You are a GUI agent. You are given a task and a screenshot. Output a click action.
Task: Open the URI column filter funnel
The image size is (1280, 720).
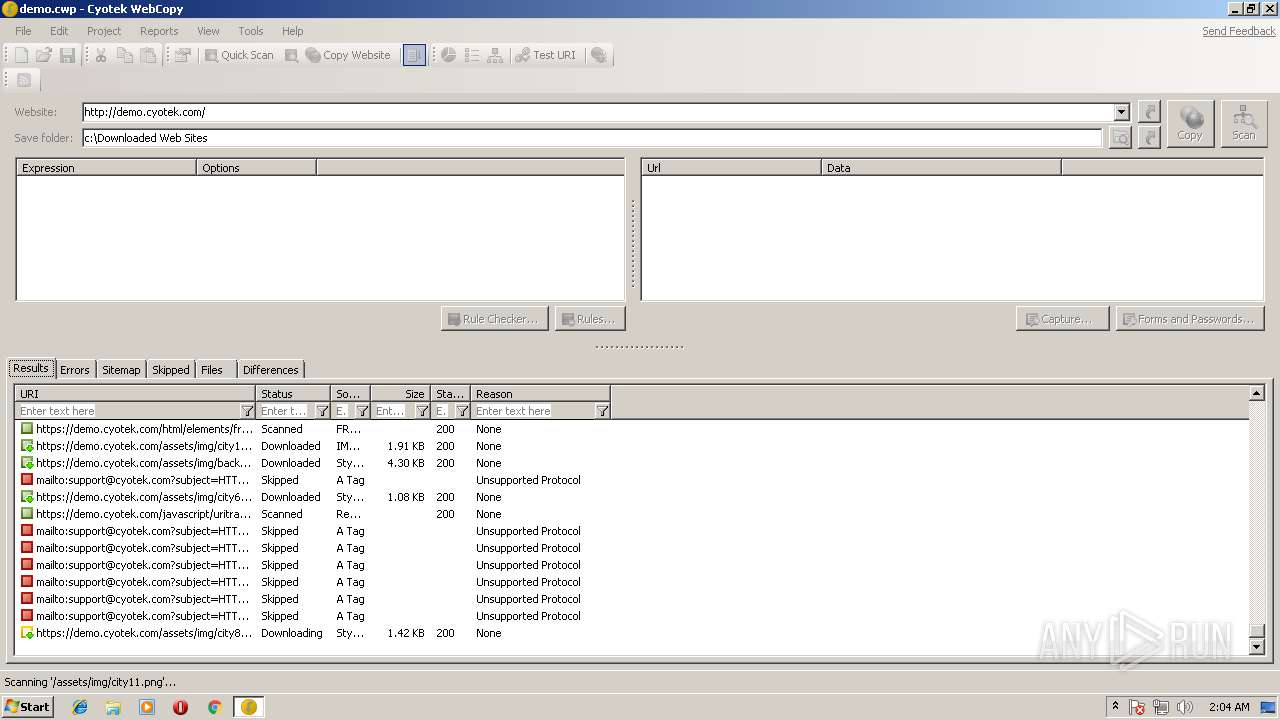click(x=247, y=411)
